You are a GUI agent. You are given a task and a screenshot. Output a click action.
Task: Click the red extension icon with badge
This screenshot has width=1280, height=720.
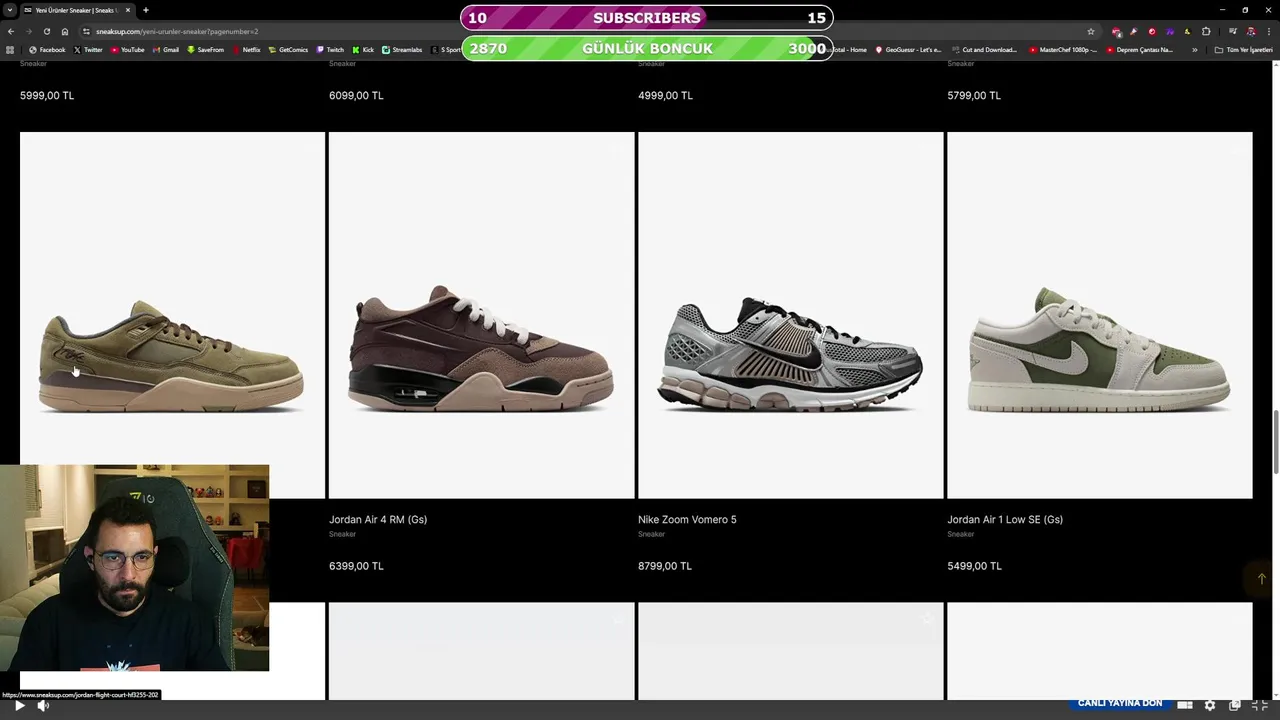pos(1117,31)
